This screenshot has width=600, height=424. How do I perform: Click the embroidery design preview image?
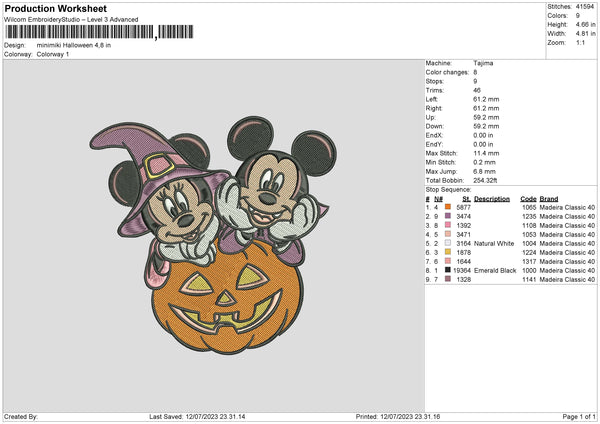tap(214, 235)
